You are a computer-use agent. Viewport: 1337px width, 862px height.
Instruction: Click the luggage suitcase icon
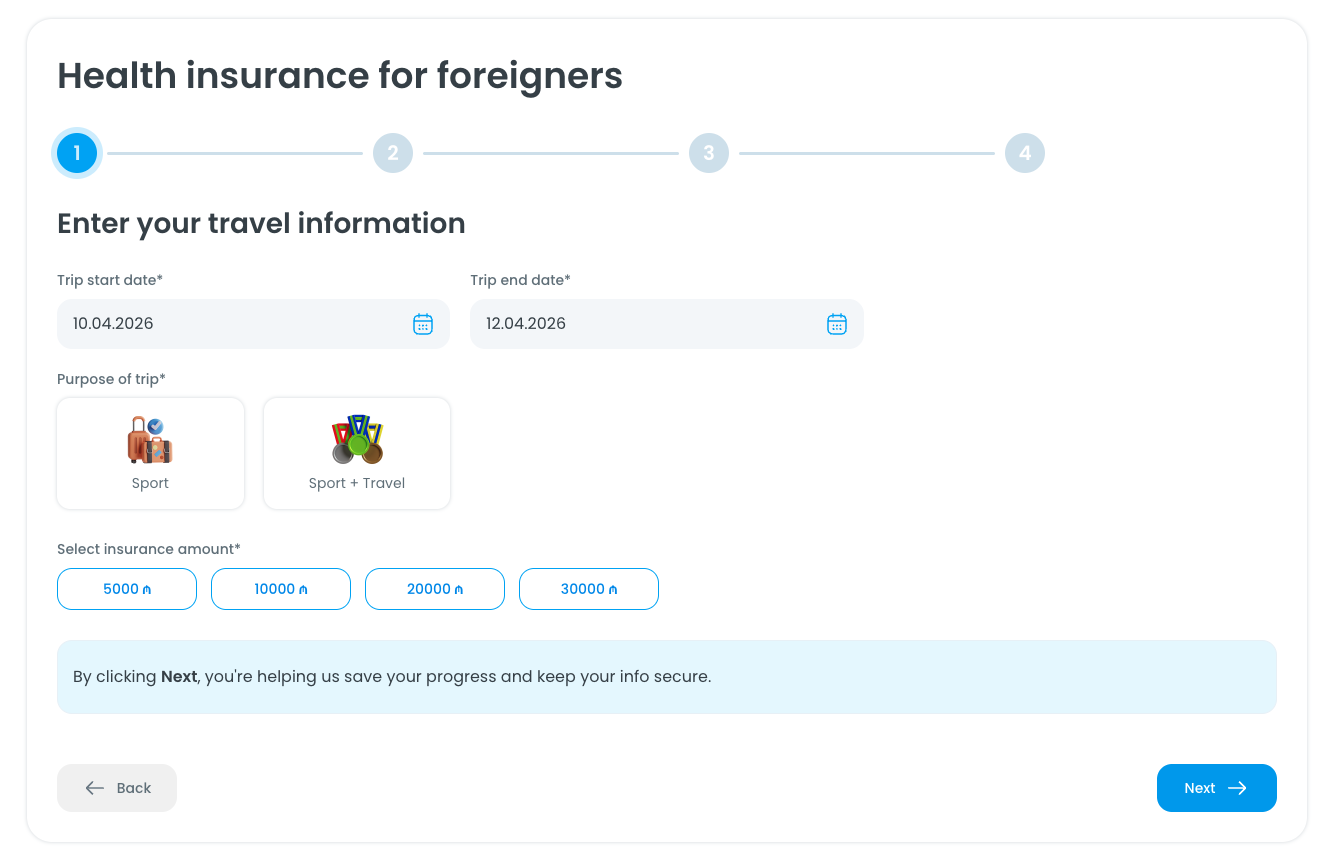pyautogui.click(x=150, y=440)
